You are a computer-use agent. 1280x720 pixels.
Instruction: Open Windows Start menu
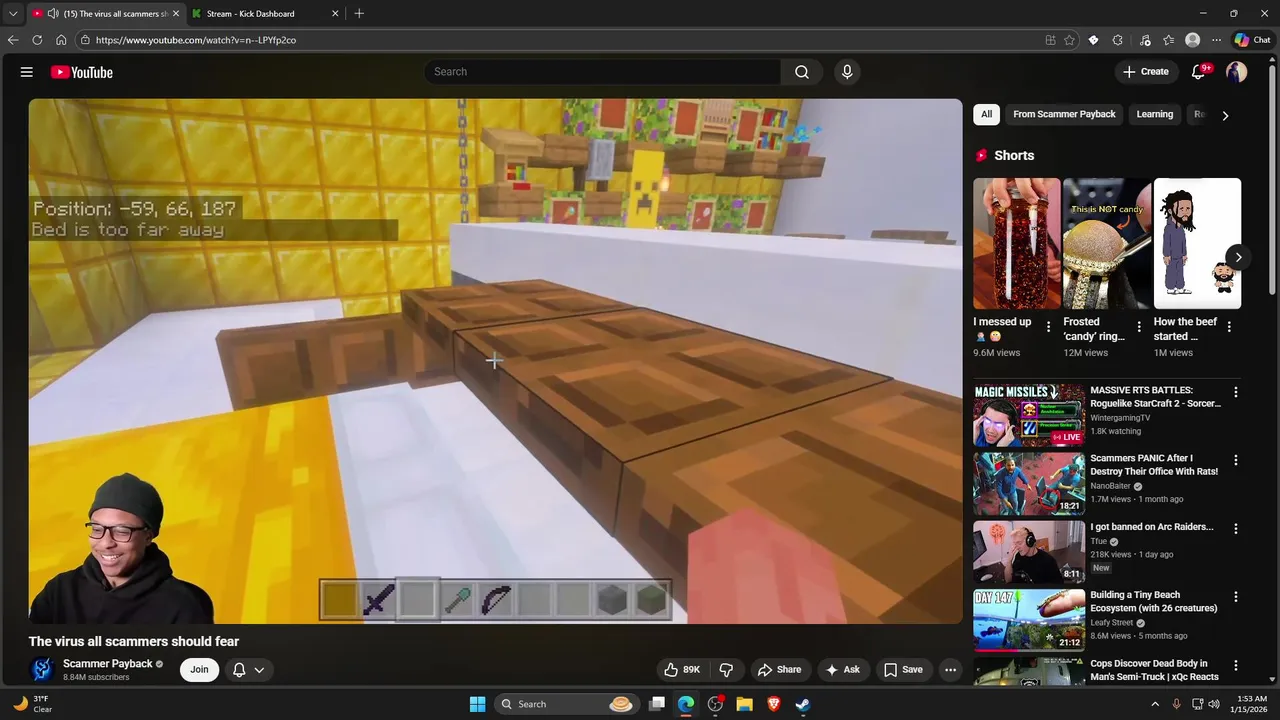[478, 704]
